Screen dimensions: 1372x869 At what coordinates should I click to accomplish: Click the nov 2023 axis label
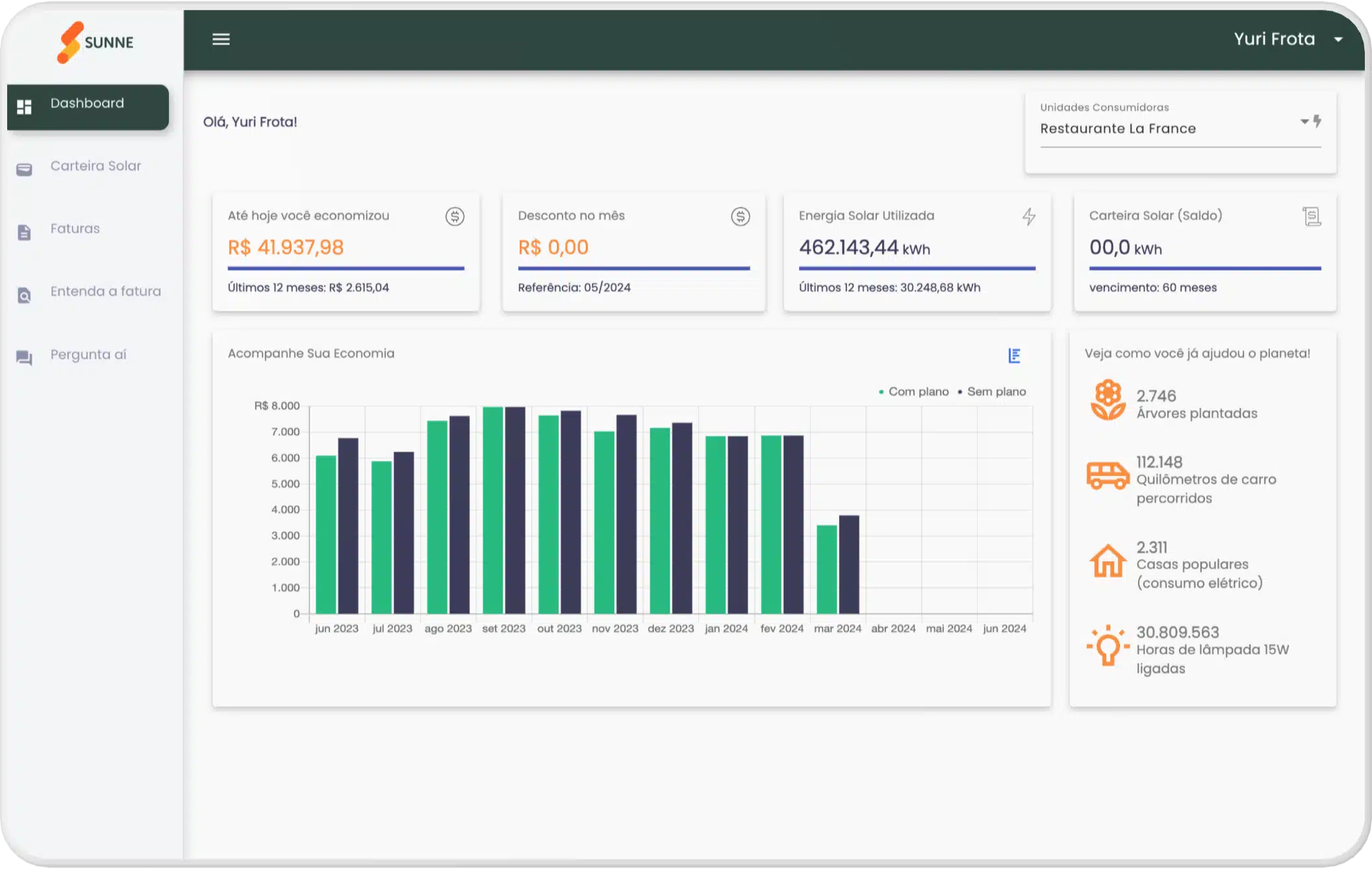(615, 629)
